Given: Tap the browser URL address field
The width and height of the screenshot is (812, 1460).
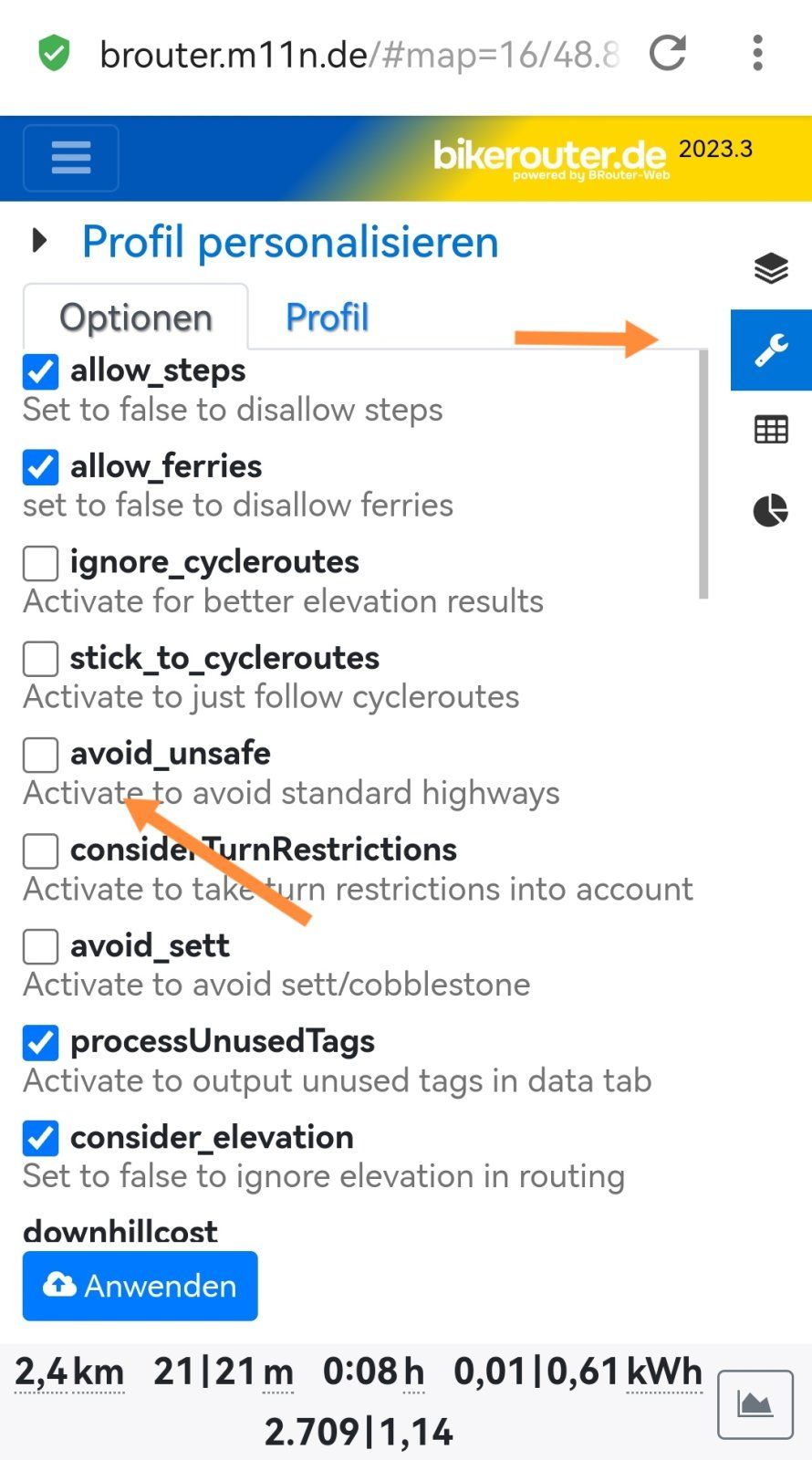Looking at the screenshot, I should tap(359, 55).
